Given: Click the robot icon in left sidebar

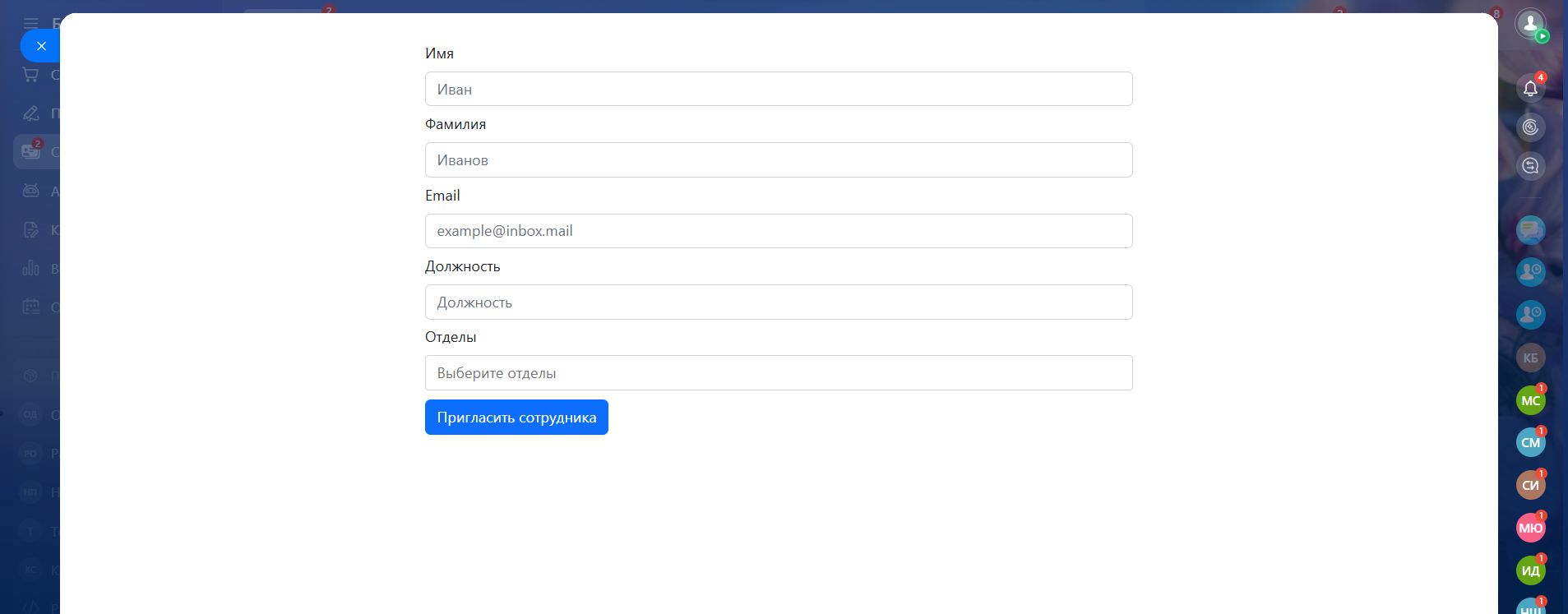Looking at the screenshot, I should (30, 191).
